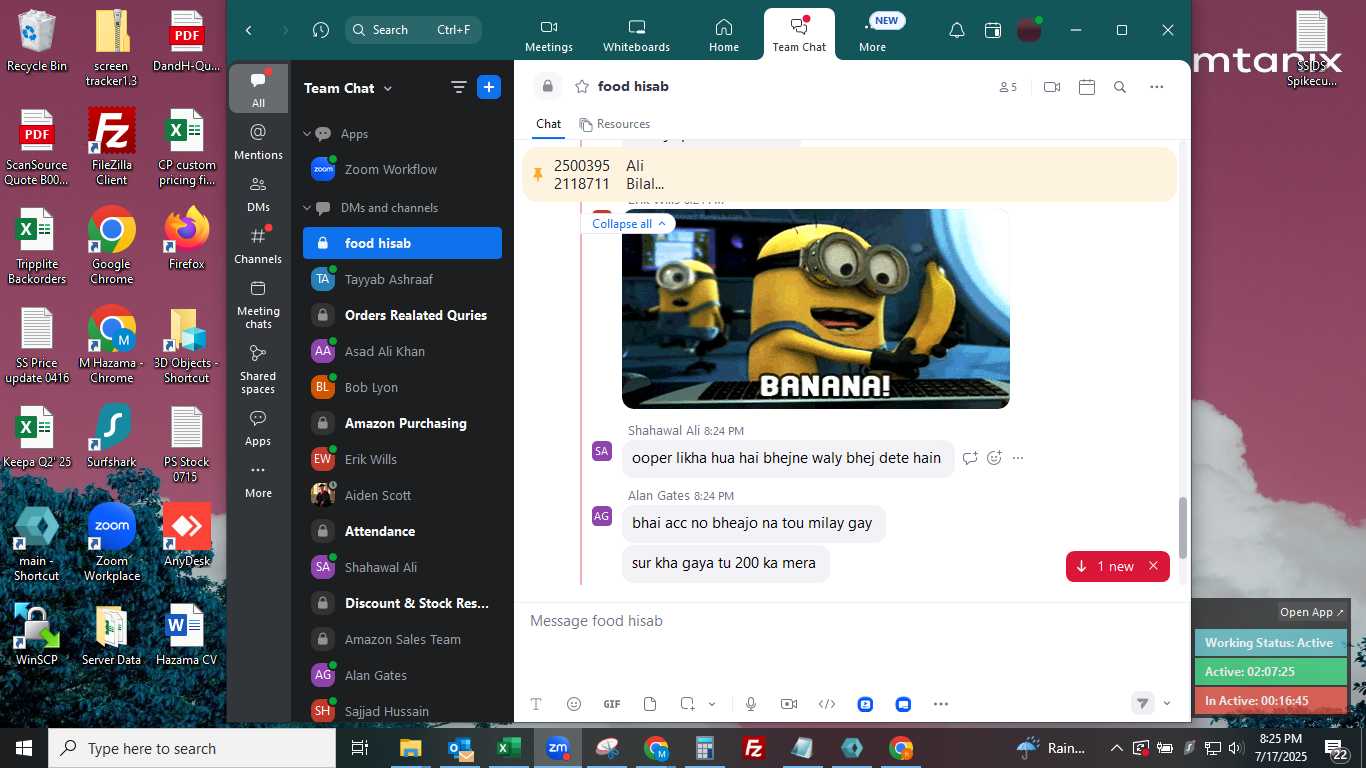Click the blue new chat plus button
Image resolution: width=1366 pixels, height=768 pixels.
(x=489, y=87)
